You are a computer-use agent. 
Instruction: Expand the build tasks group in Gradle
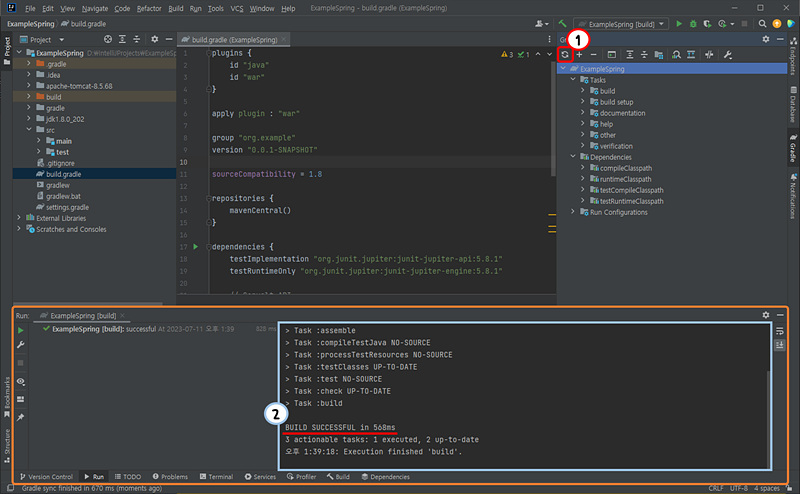pyautogui.click(x=583, y=91)
